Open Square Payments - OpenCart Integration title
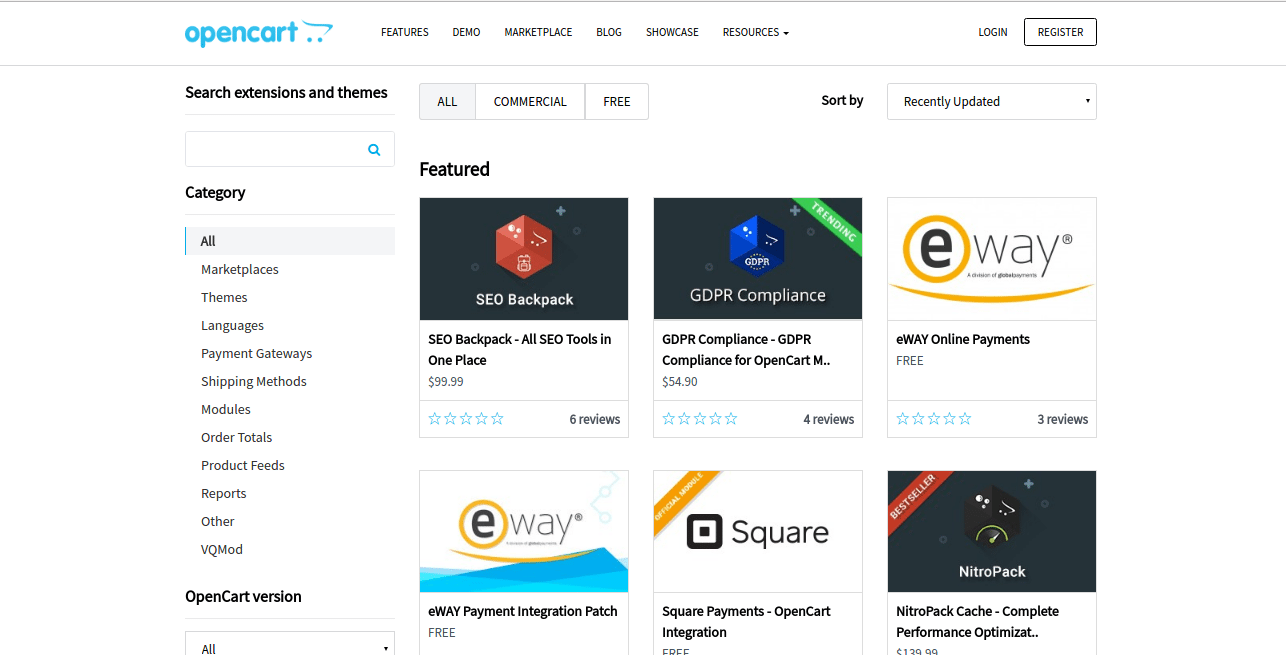The width and height of the screenshot is (1286, 655). click(x=746, y=622)
